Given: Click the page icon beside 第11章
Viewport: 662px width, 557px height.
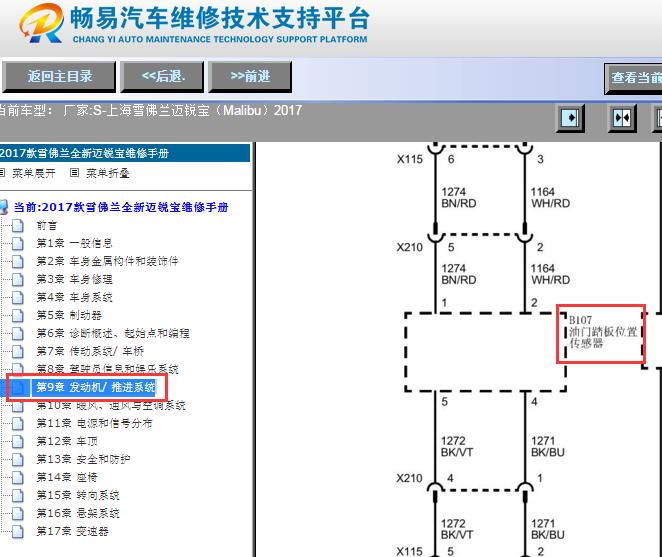Looking at the screenshot, I should pyautogui.click(x=18, y=423).
